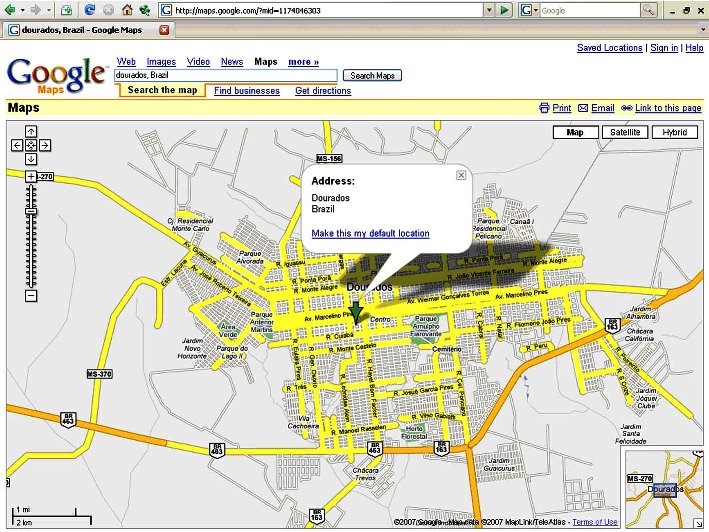The width and height of the screenshot is (709, 532).
Task: Pan the map right arrow
Action: (45, 145)
